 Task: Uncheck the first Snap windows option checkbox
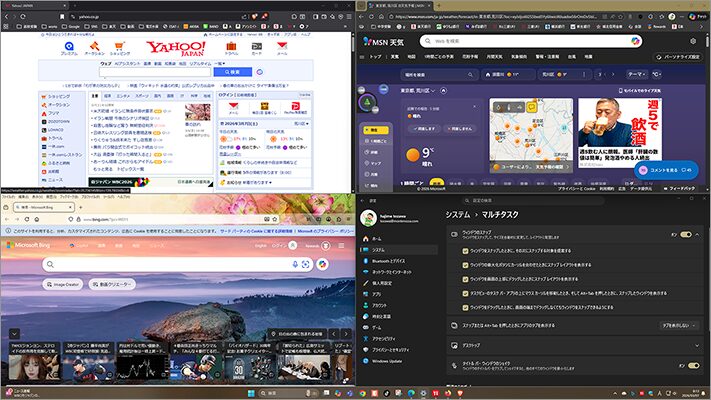point(467,251)
